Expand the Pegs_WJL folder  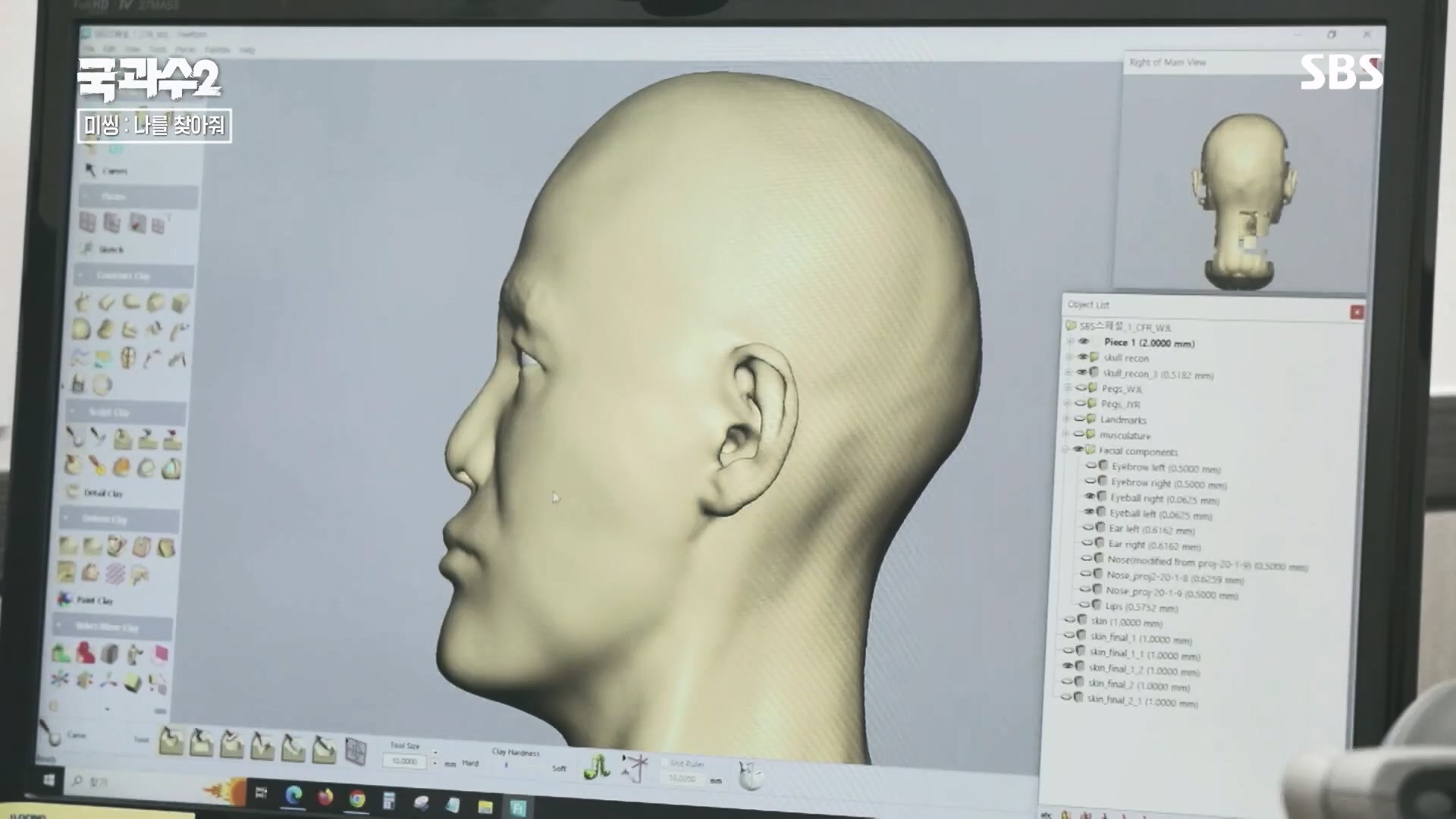click(1068, 388)
